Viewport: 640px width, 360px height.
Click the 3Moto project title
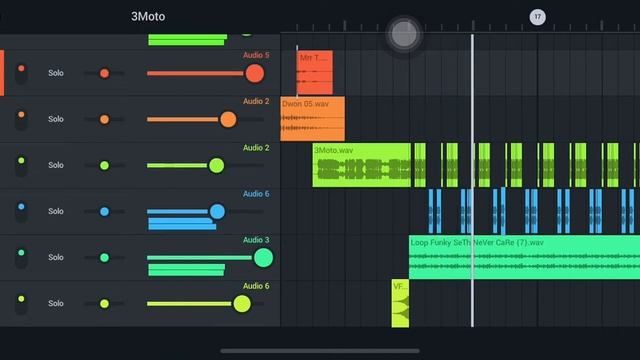[x=148, y=16]
